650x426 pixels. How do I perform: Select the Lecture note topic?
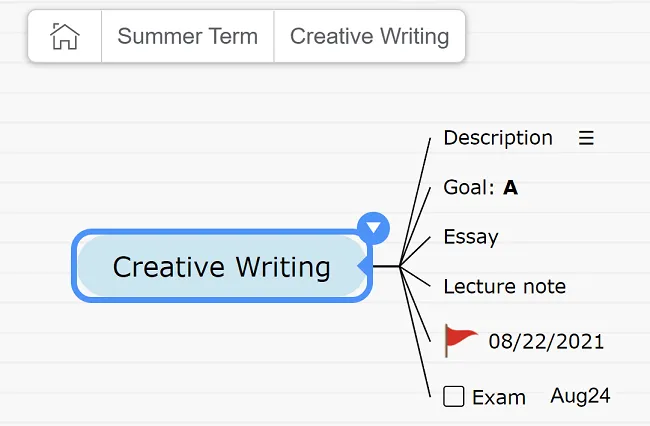pyautogui.click(x=504, y=286)
